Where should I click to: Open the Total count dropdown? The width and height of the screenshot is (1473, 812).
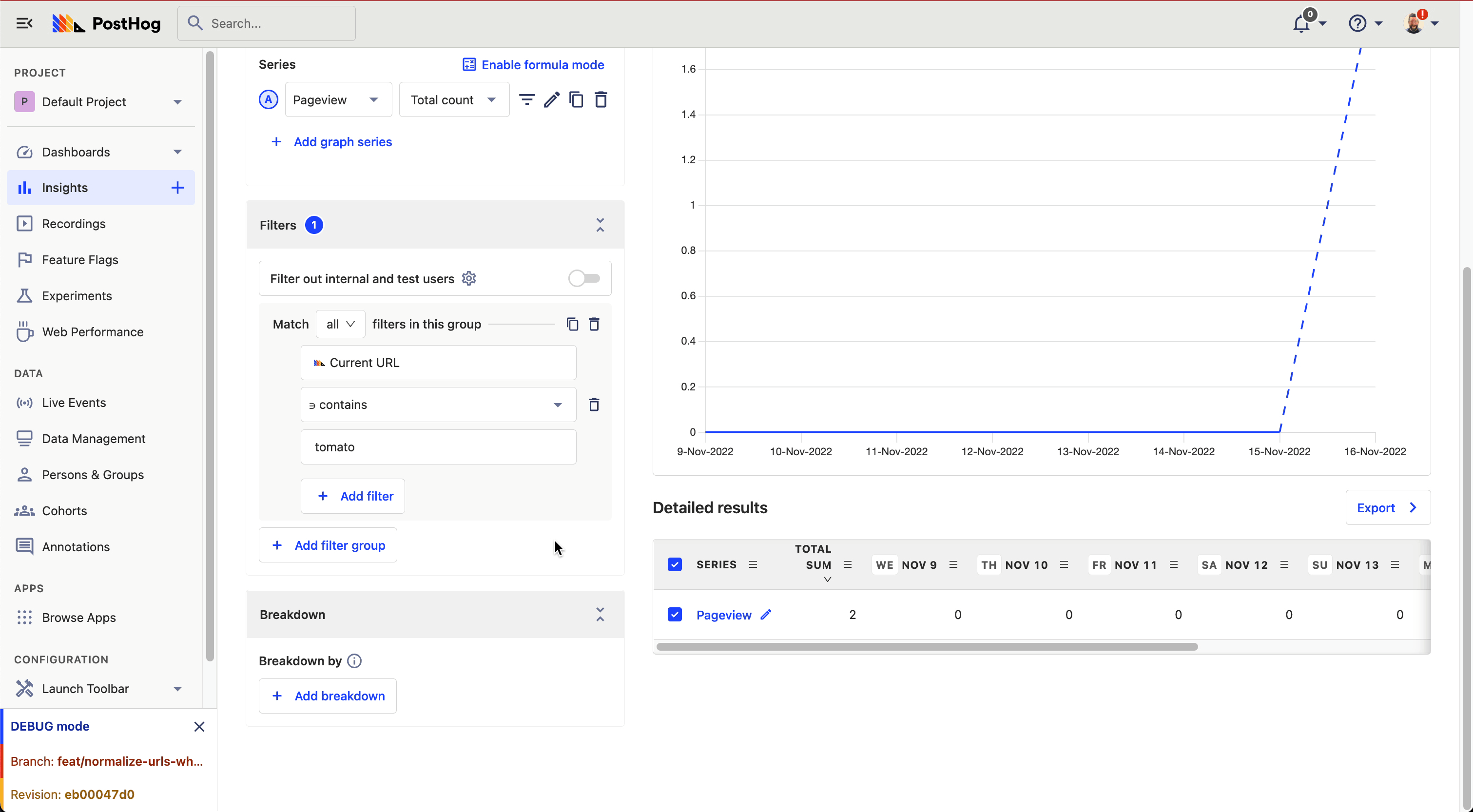[x=453, y=99]
